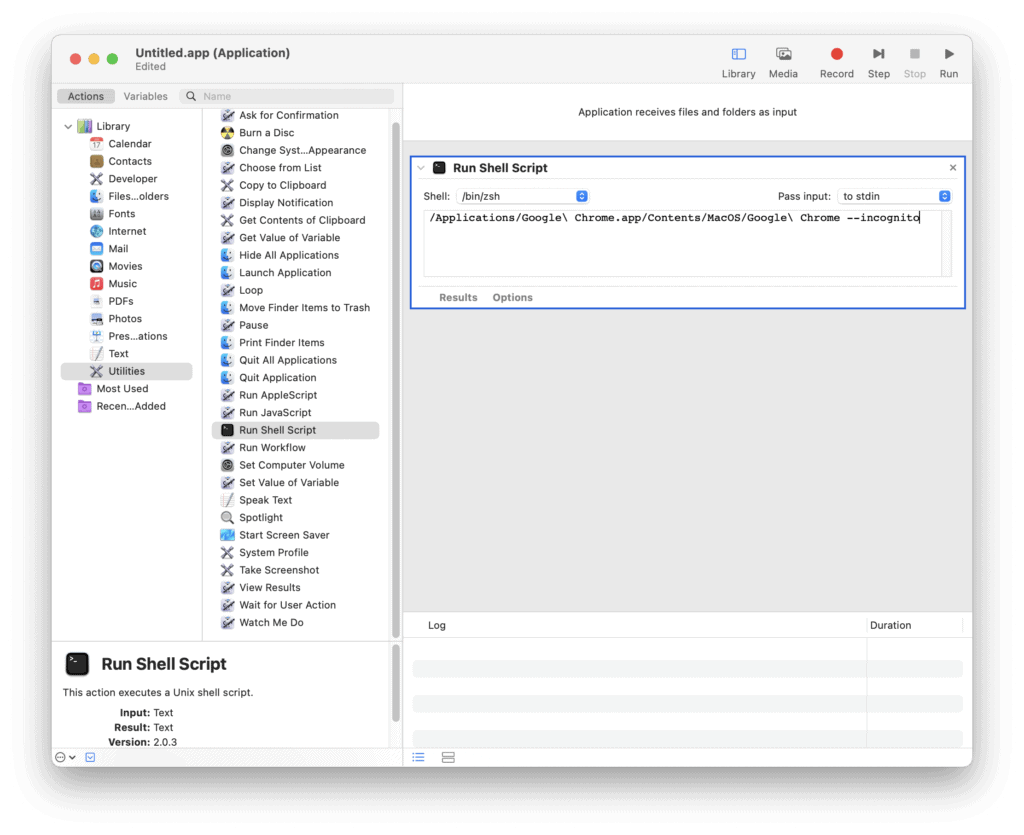
Task: Select the Presentations category
Action: 137,336
